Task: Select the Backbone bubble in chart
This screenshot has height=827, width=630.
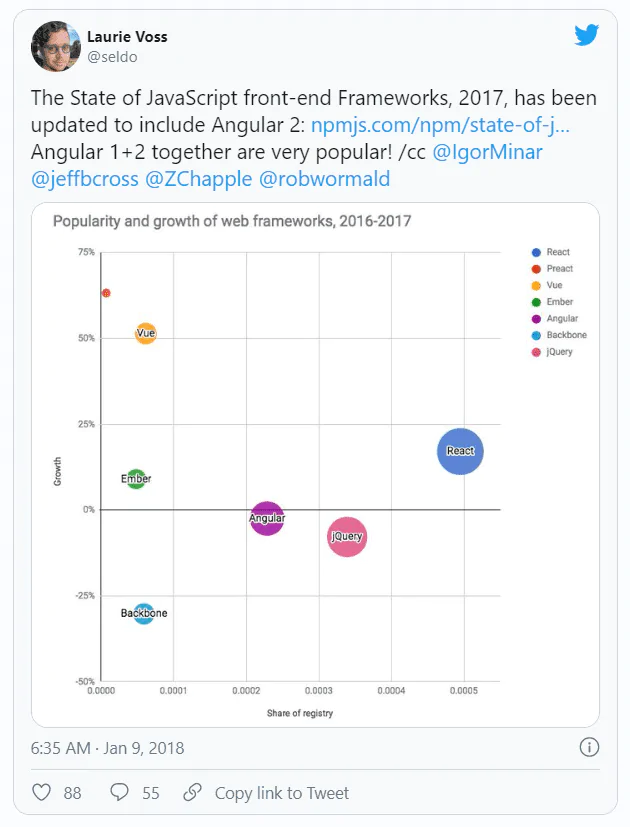Action: (144, 613)
